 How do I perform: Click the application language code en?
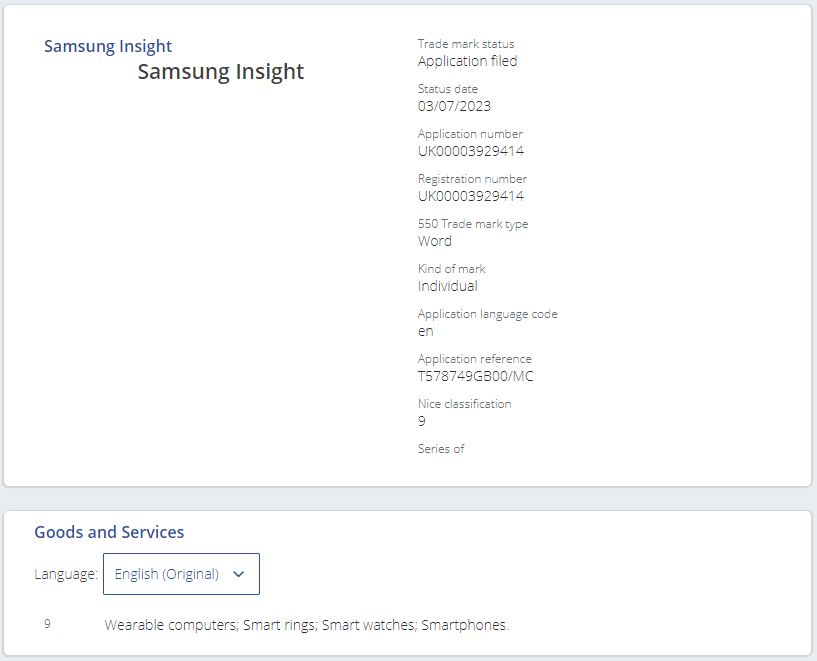point(425,331)
